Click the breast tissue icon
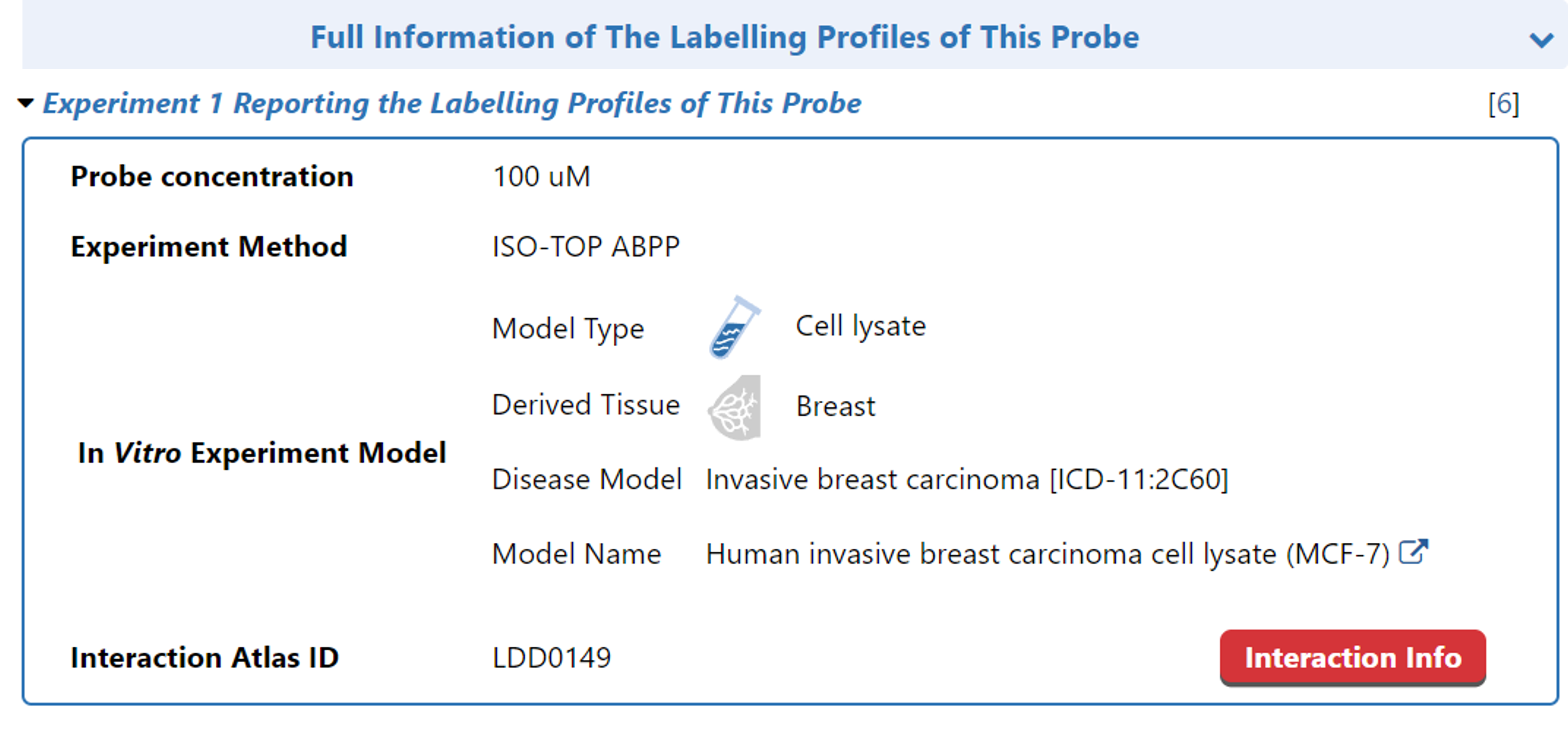This screenshot has width=1568, height=733. [734, 406]
